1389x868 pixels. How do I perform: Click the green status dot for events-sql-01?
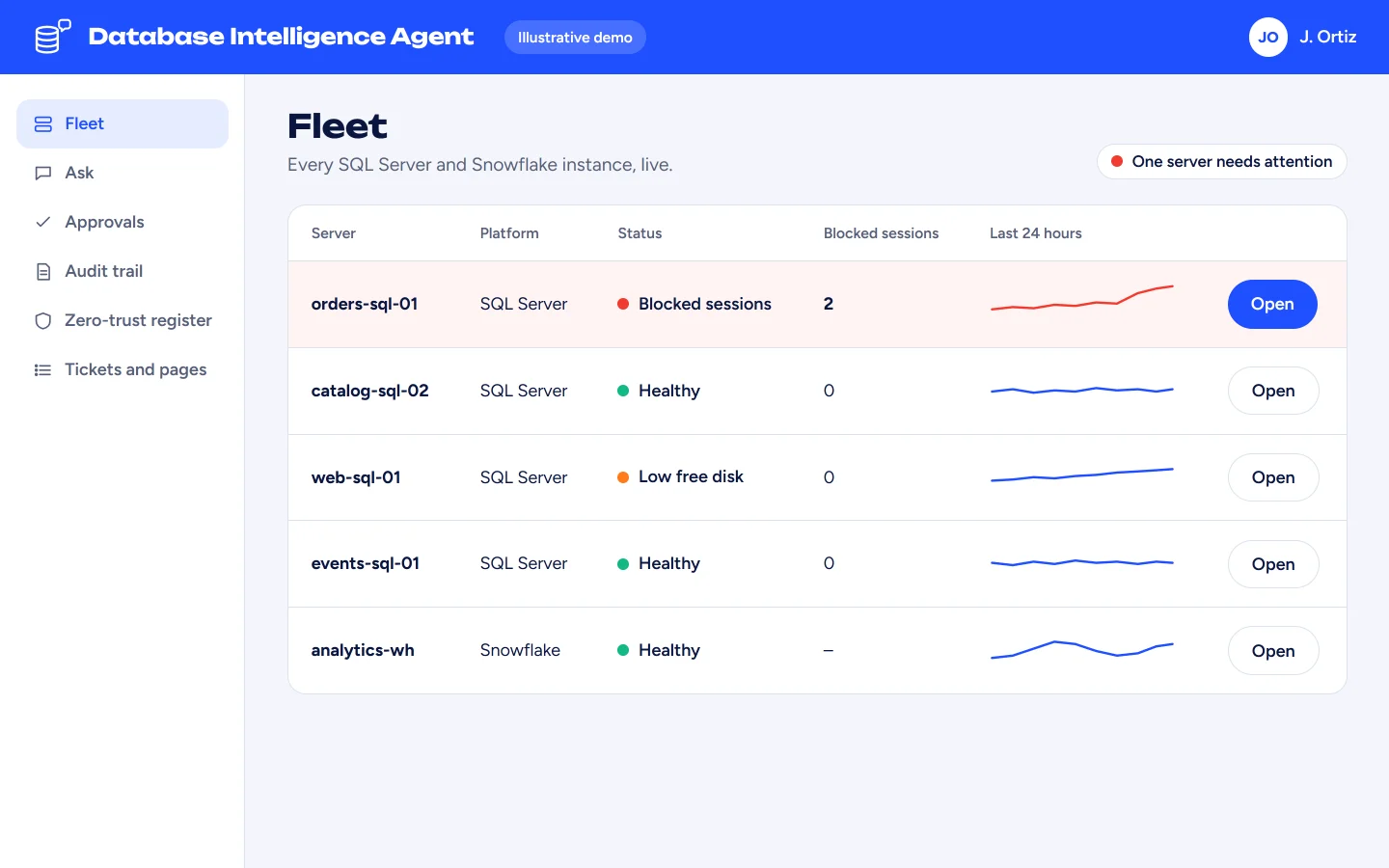tap(623, 564)
